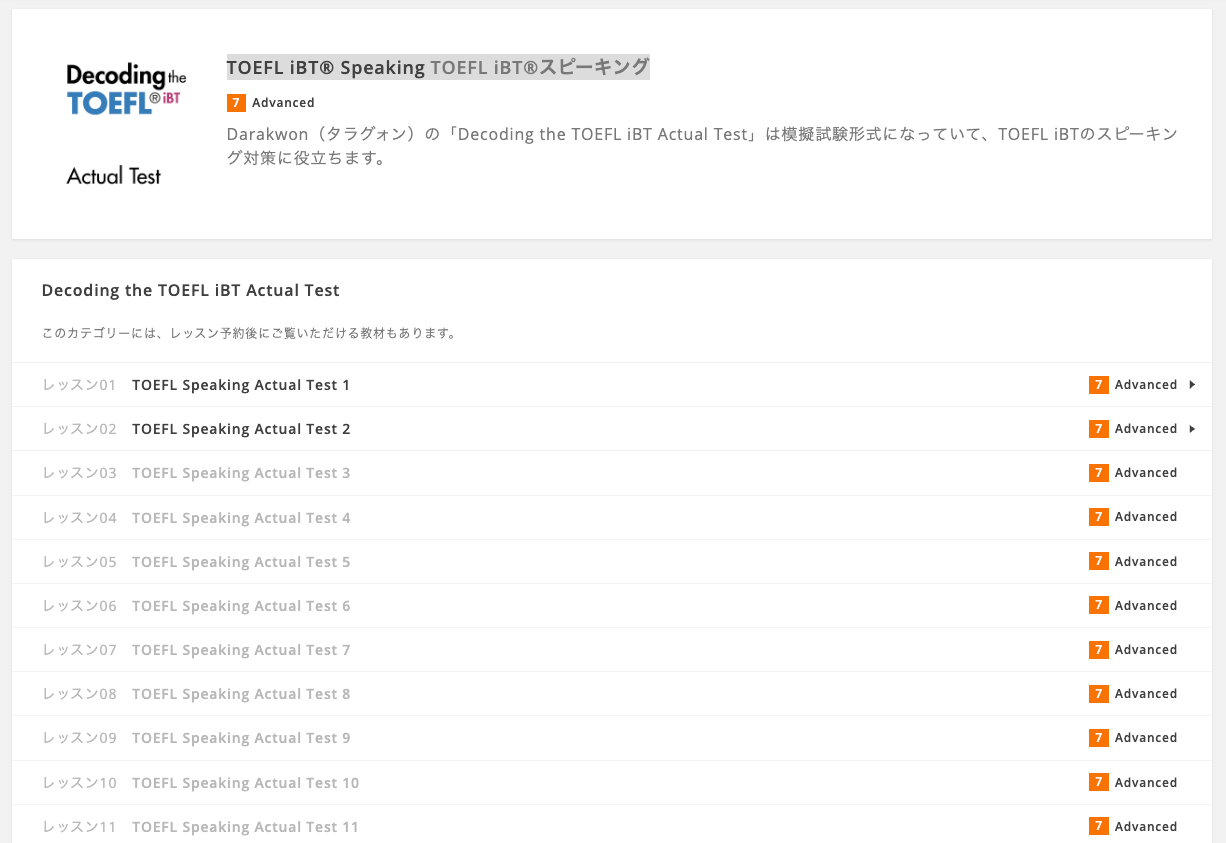Click level 7 badge in Actual Test 9 row
Viewport: 1226px width, 843px height.
[1099, 738]
